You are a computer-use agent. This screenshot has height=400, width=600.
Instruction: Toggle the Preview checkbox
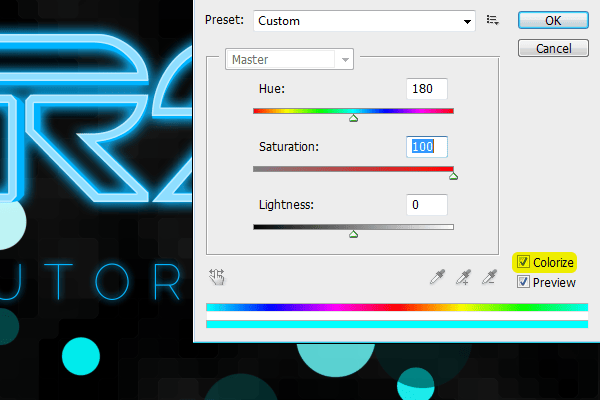523,282
